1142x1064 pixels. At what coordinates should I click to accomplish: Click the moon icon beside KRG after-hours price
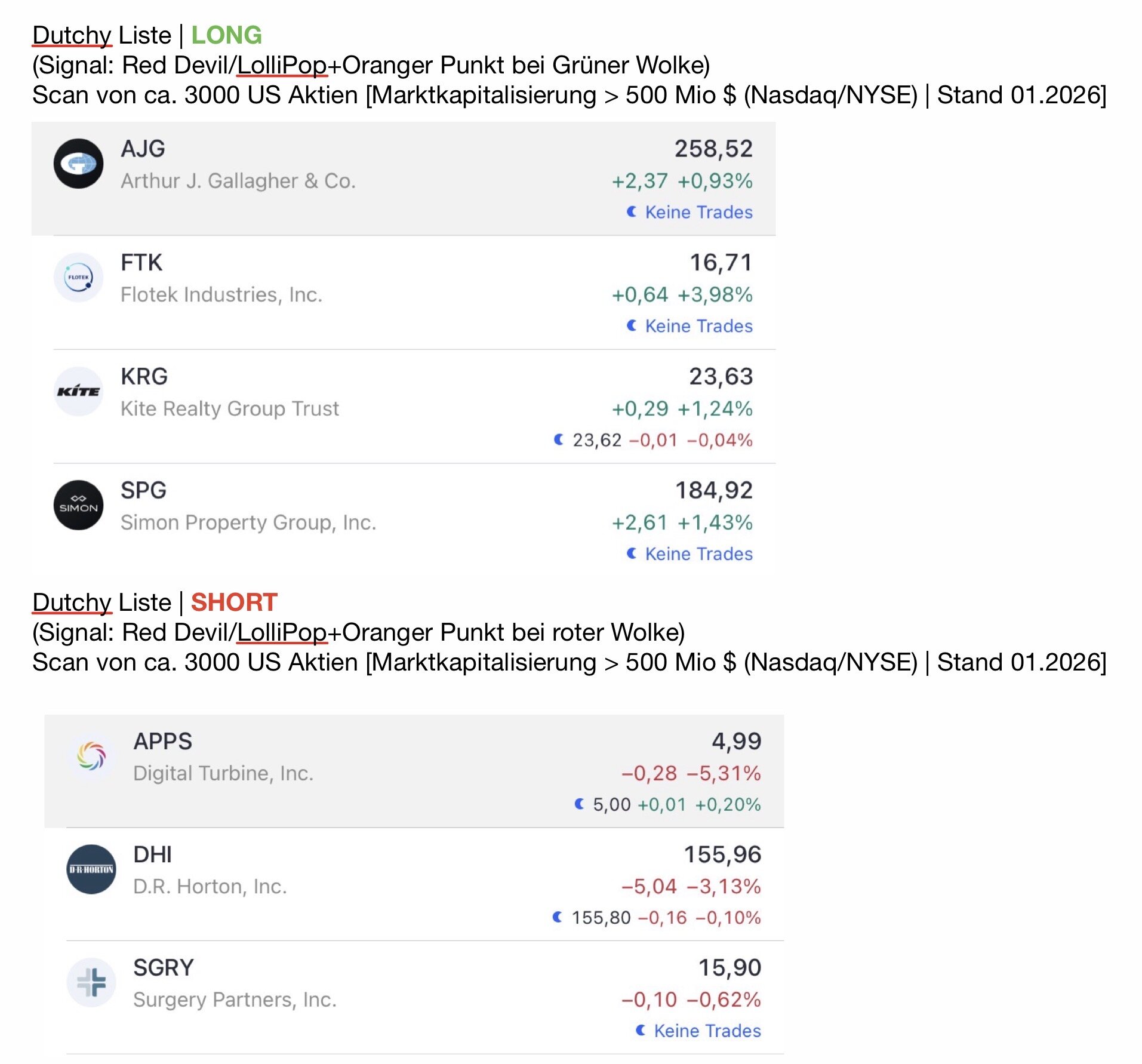tap(558, 440)
